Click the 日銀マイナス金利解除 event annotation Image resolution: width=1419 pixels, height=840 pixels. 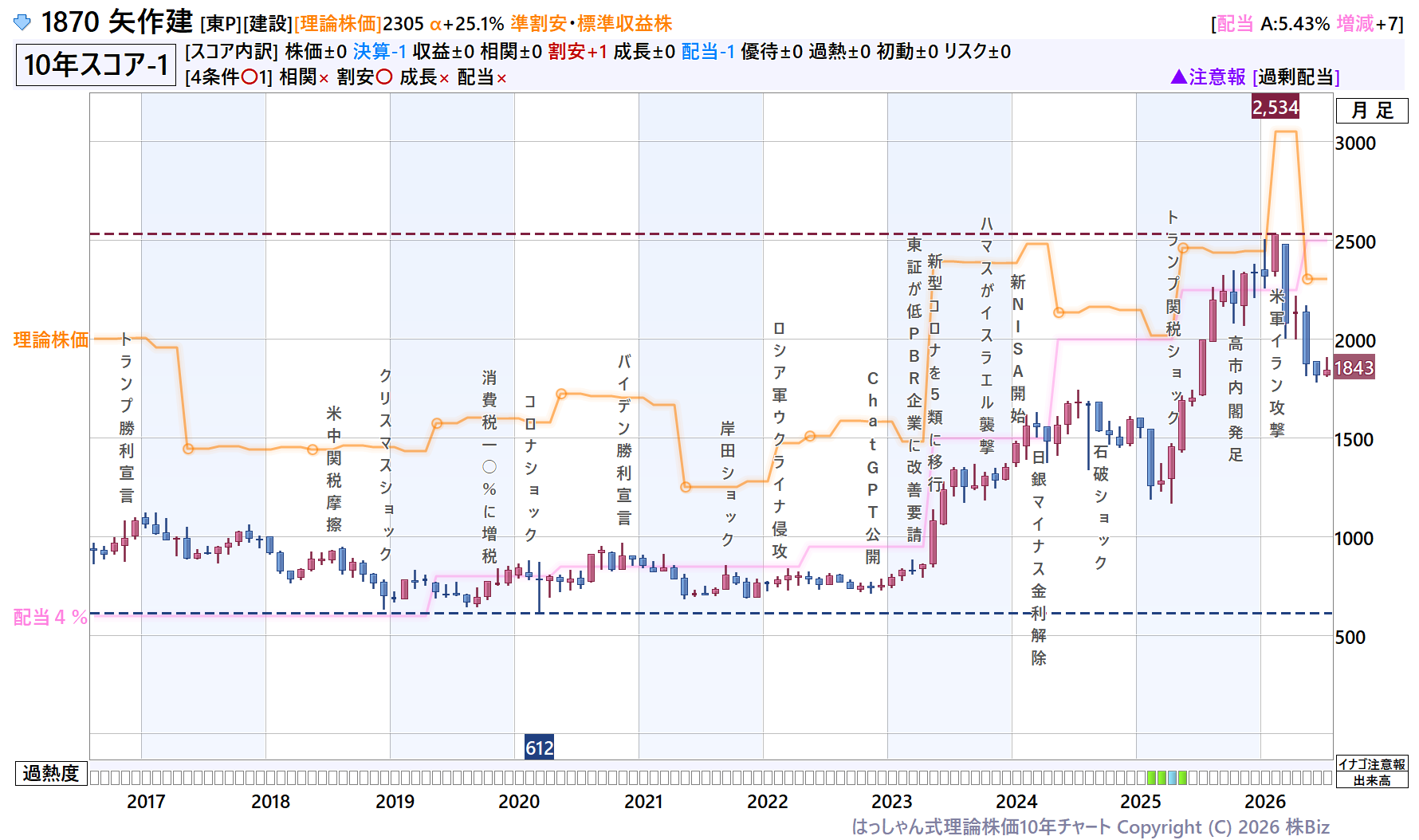pos(1039,558)
